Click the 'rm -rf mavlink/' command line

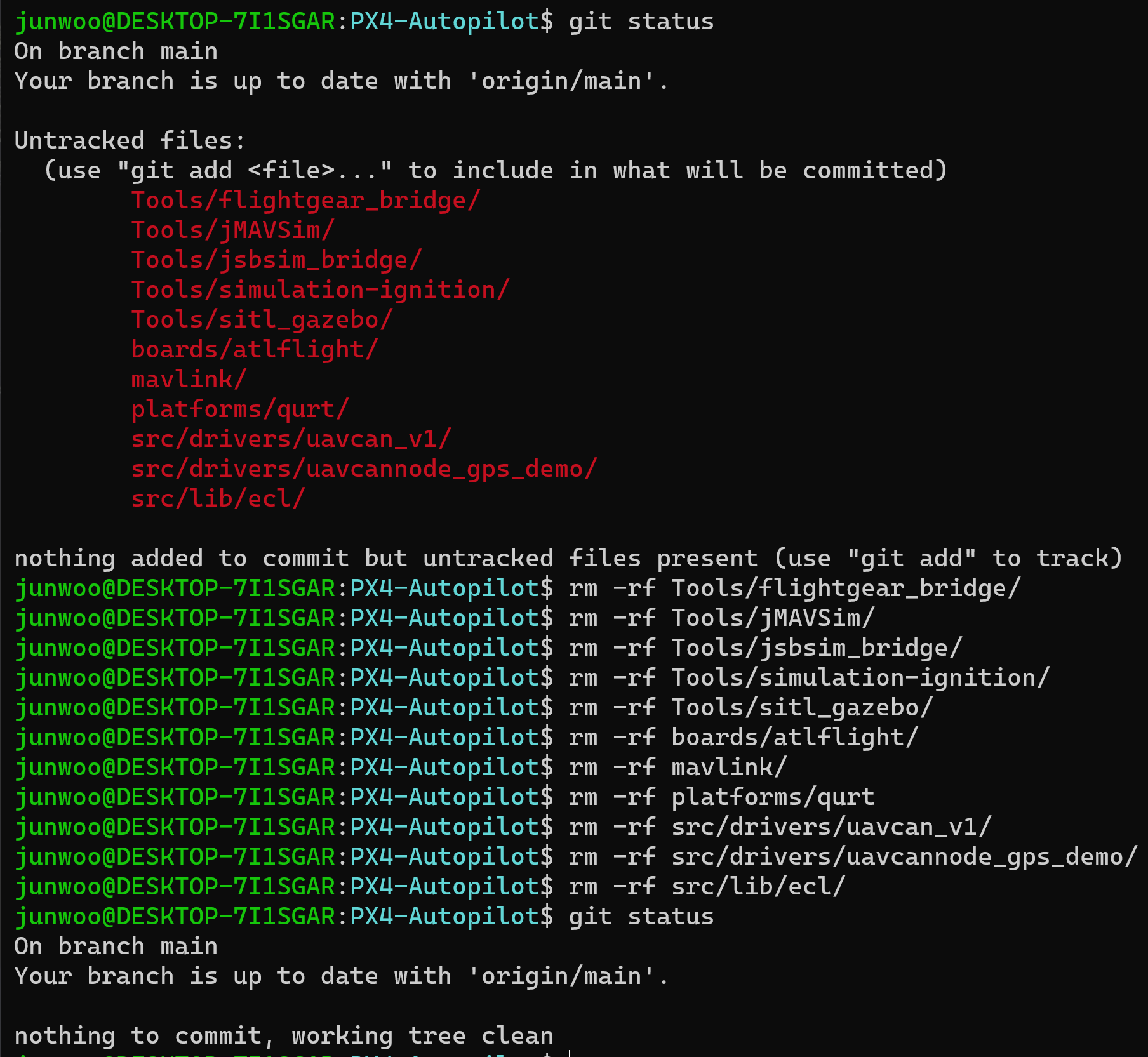click(x=677, y=768)
